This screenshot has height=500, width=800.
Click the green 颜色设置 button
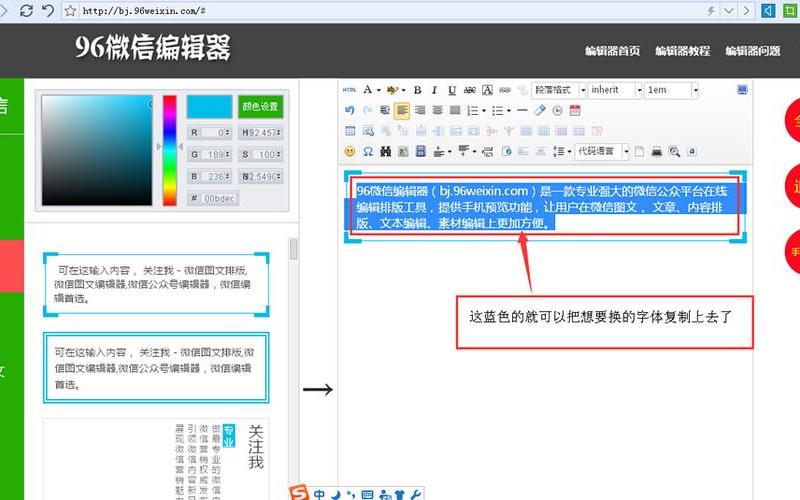(260, 107)
